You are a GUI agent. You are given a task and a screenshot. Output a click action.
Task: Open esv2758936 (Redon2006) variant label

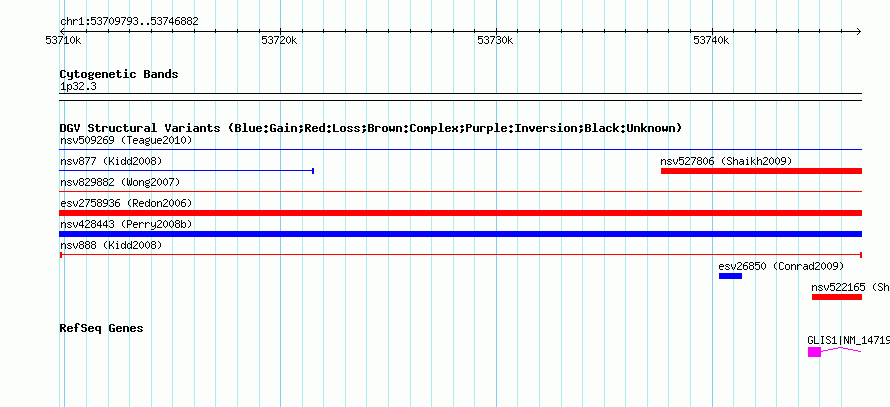pos(126,203)
